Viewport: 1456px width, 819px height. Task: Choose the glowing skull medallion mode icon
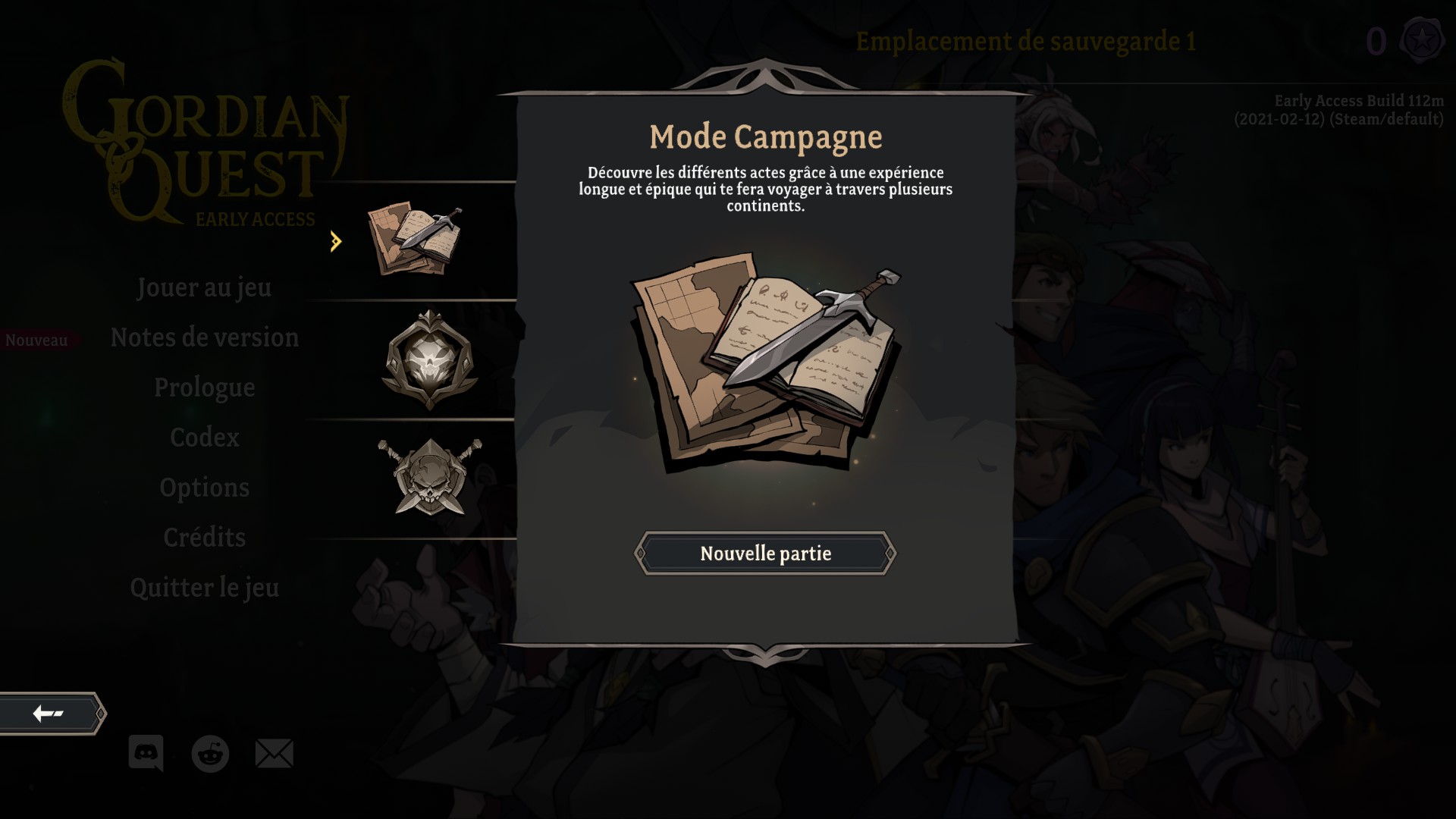point(430,359)
